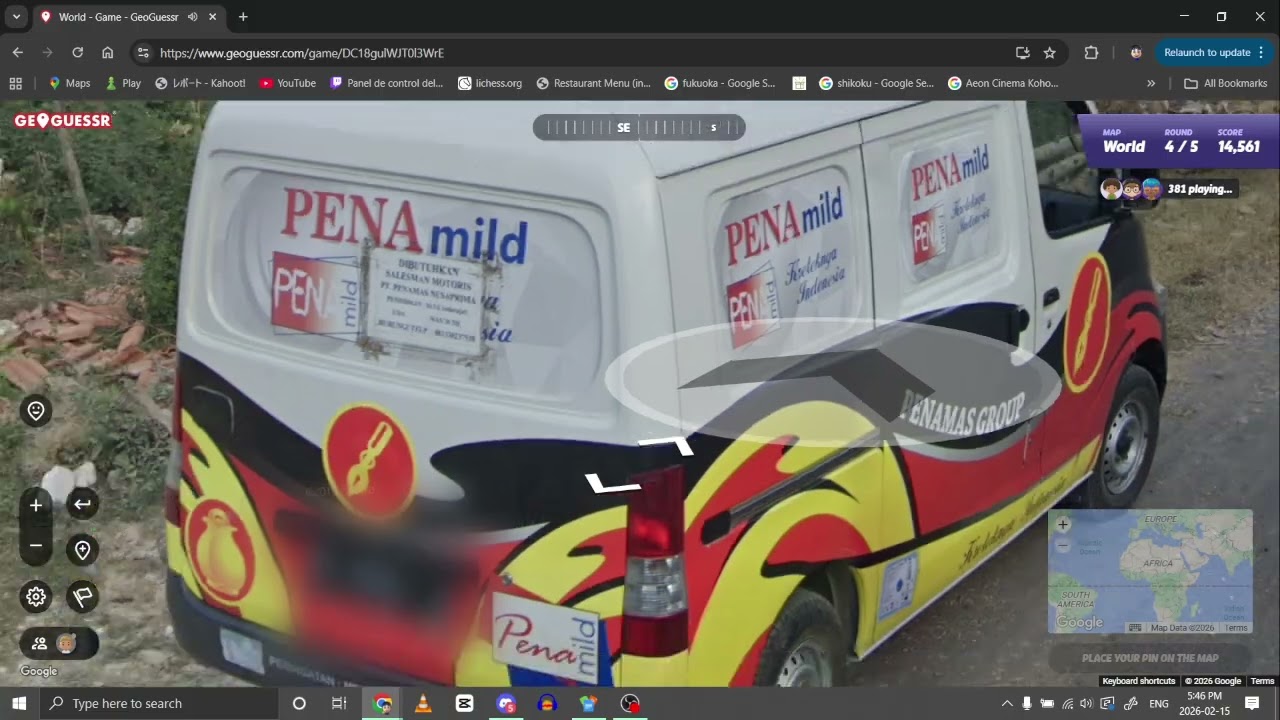
Task: Open the Kahoot! bookmark
Action: click(200, 83)
